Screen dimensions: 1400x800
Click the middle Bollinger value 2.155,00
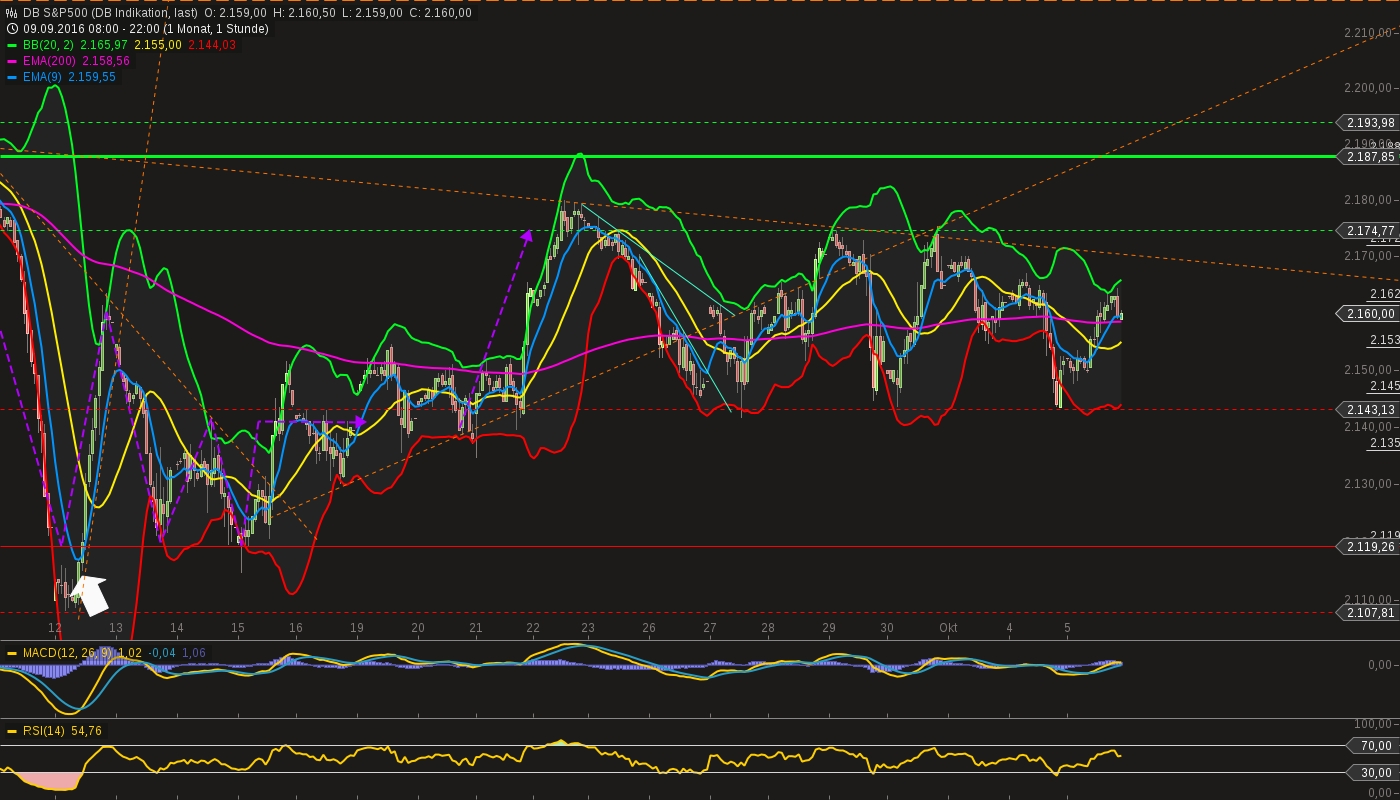coord(158,45)
